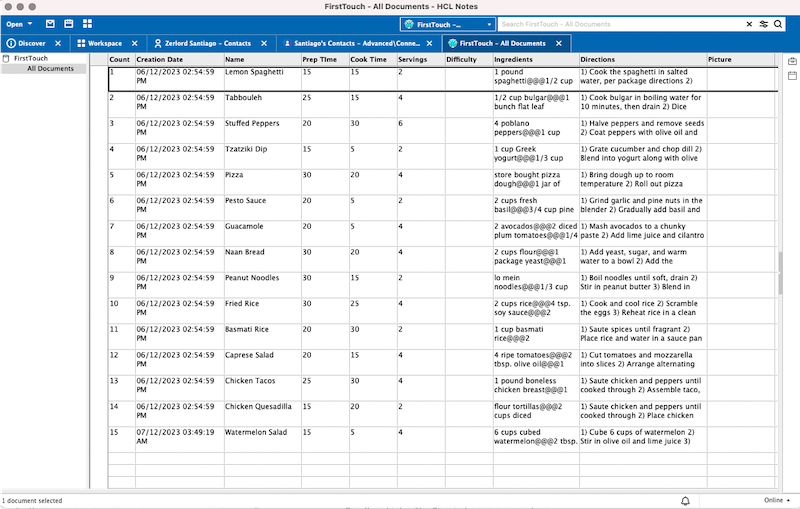Image resolution: width=800 pixels, height=509 pixels.
Task: Select the Basmati Rice document
Action: 443,337
